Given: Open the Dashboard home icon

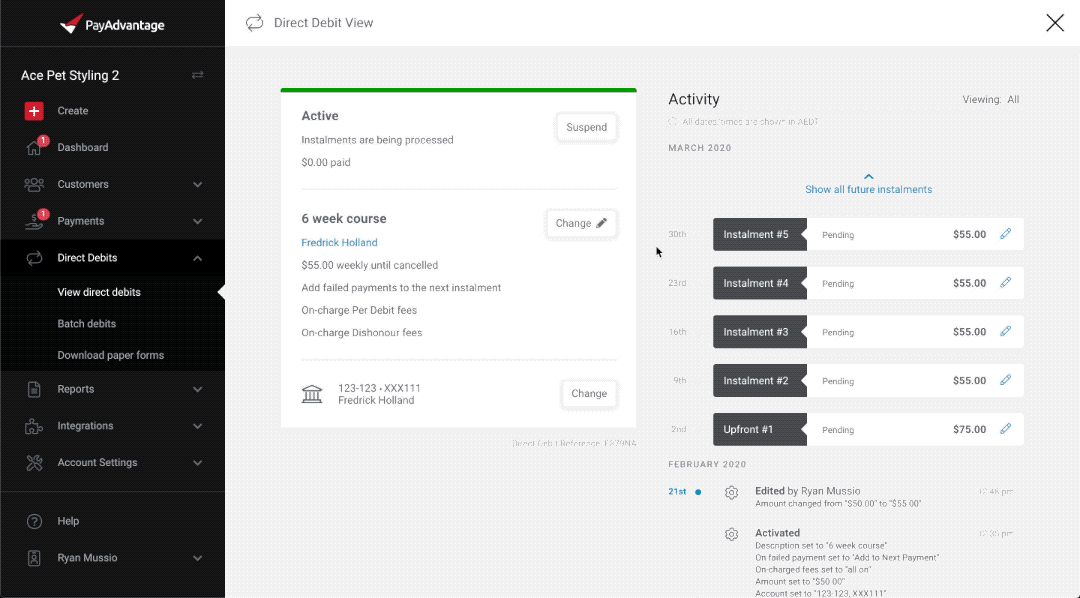Looking at the screenshot, I should 34,147.
